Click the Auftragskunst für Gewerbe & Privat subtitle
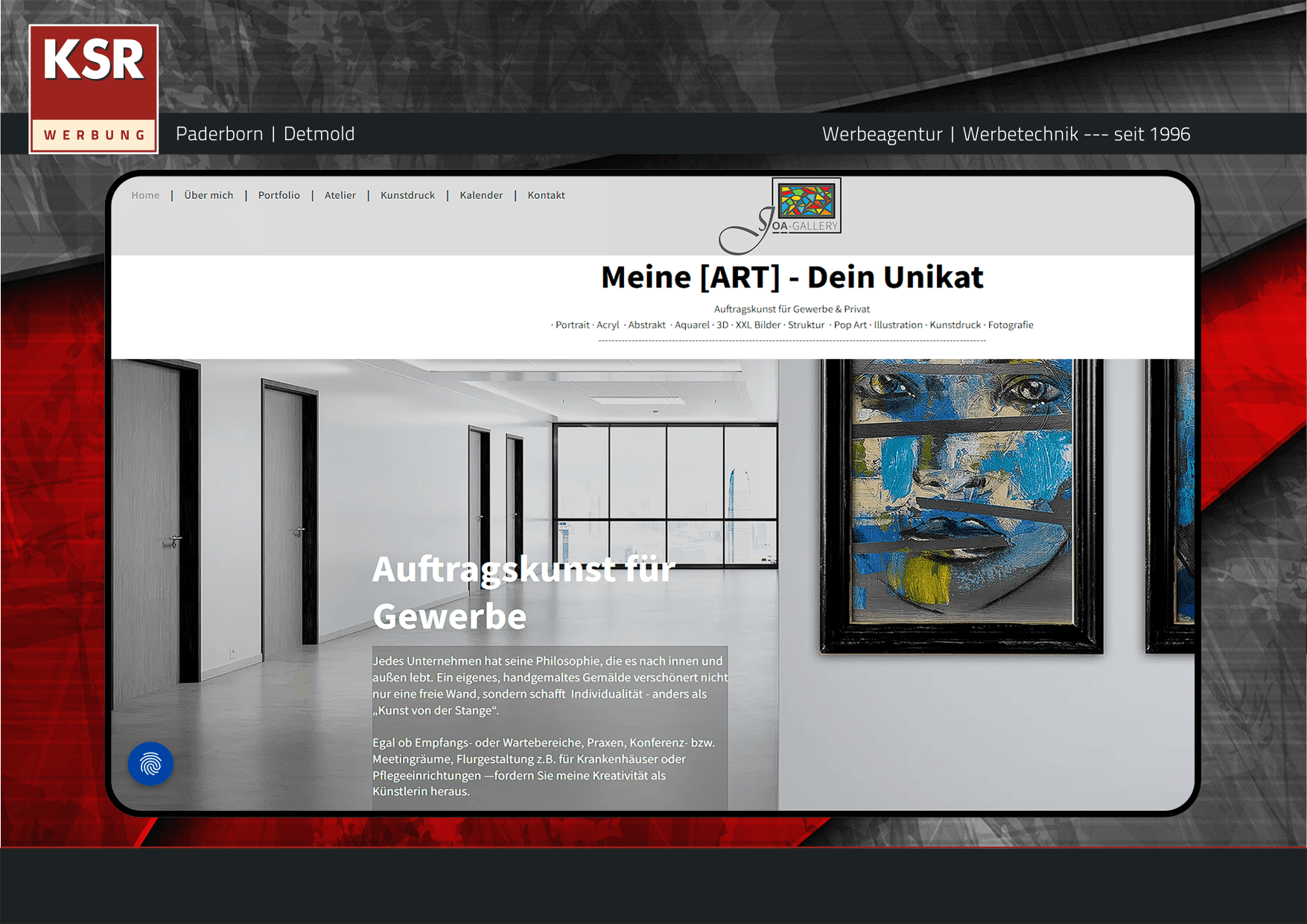The width and height of the screenshot is (1307, 924). [792, 309]
